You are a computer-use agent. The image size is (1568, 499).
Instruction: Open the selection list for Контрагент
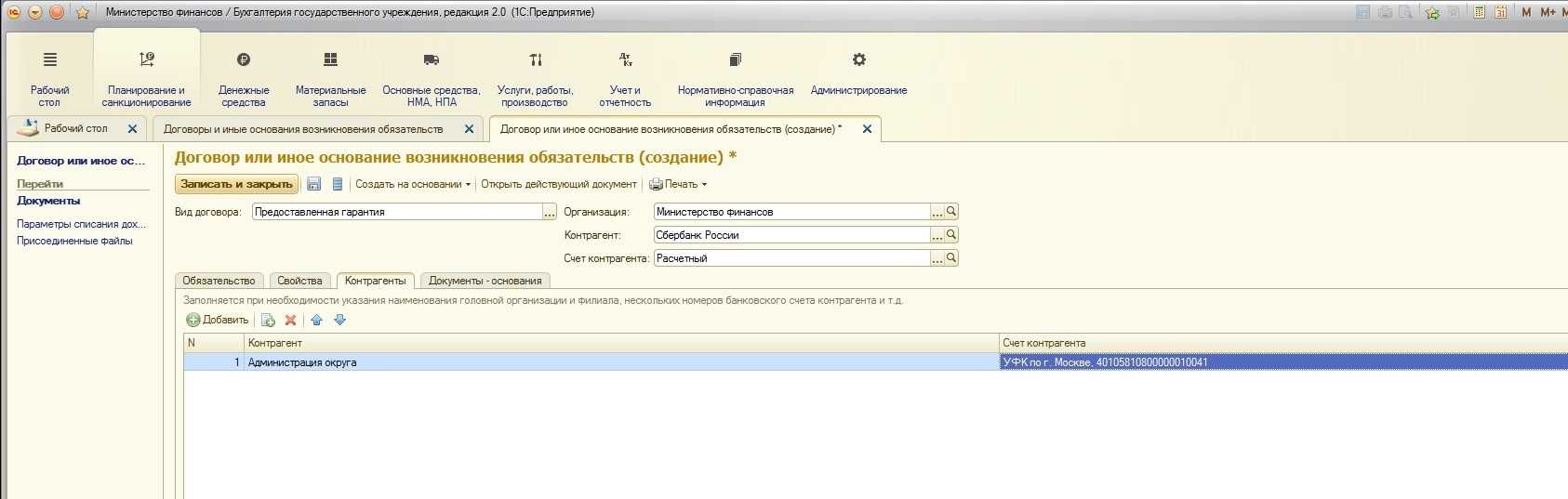pos(937,235)
